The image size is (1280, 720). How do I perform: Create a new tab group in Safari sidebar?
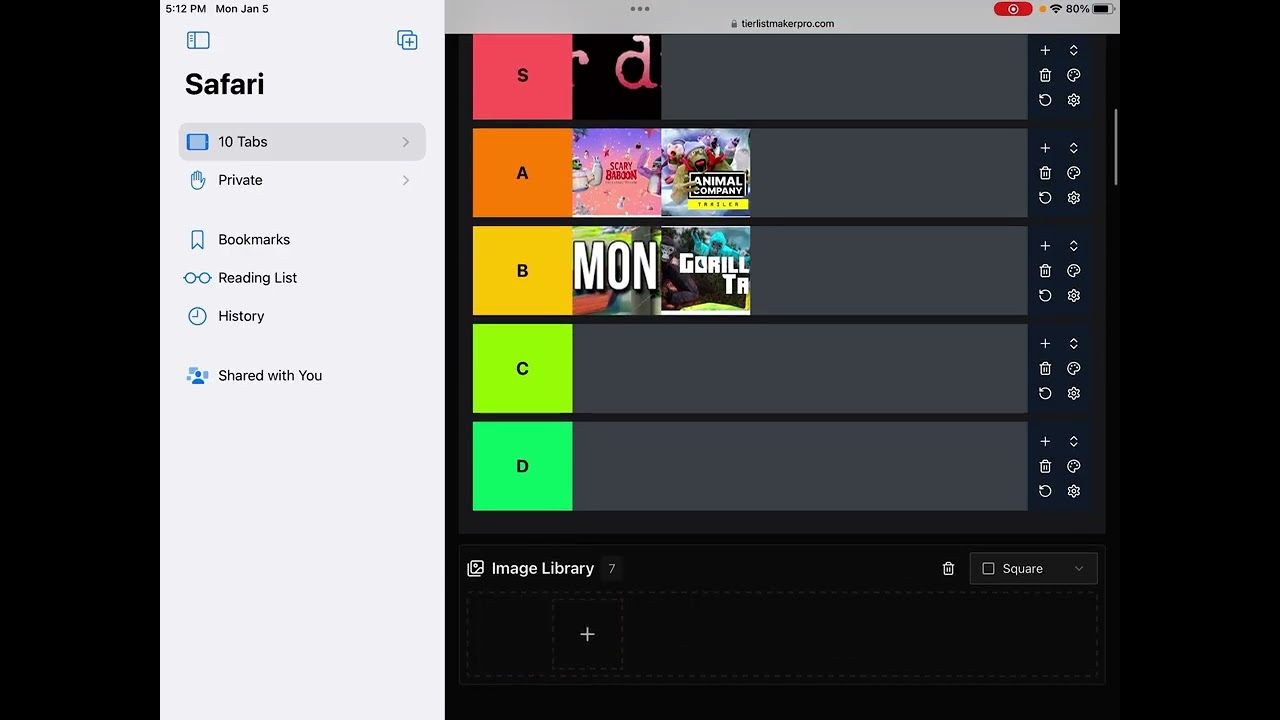click(x=407, y=40)
